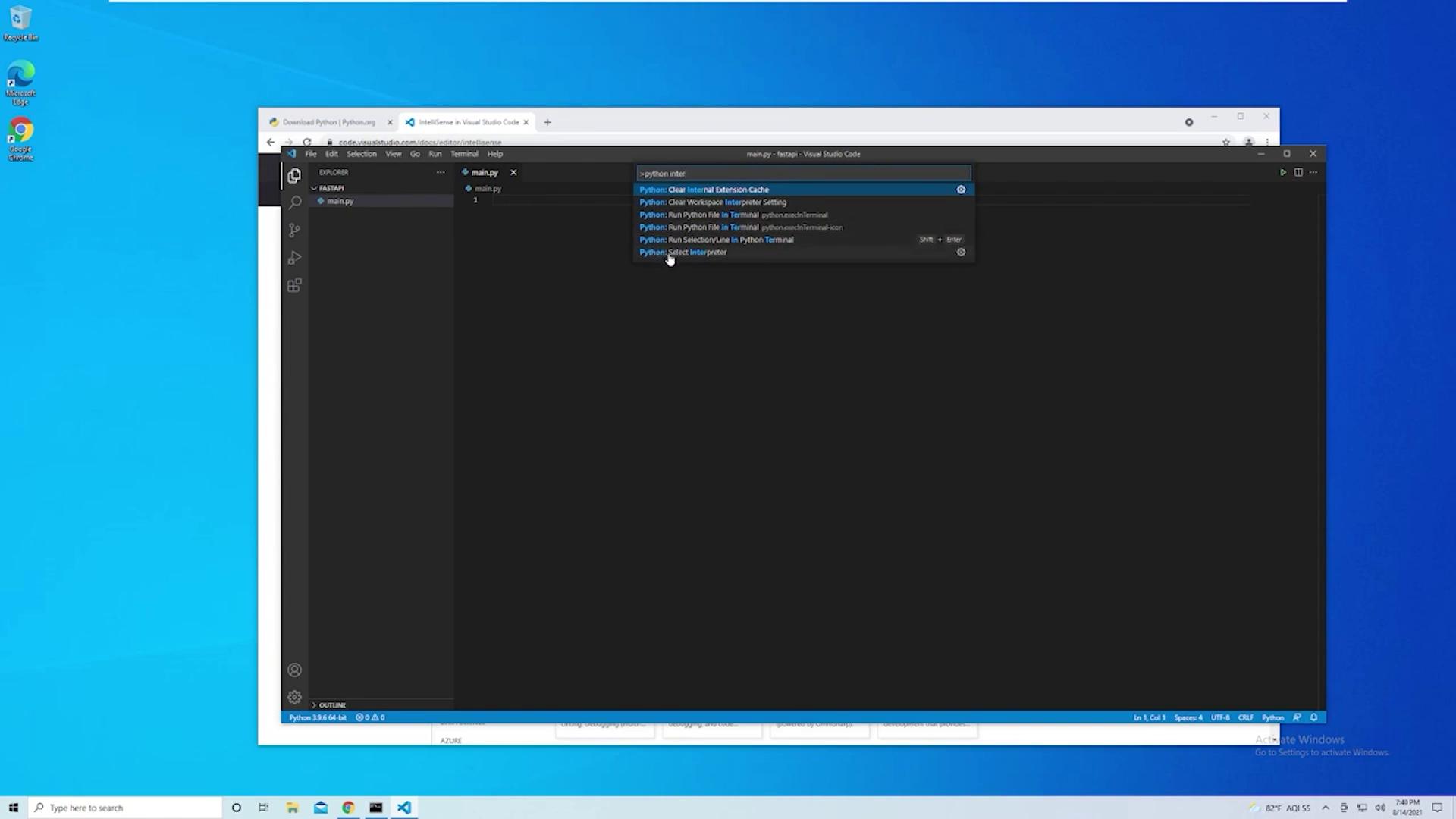
Task: Open the Explorer view in activity bar
Action: (294, 176)
